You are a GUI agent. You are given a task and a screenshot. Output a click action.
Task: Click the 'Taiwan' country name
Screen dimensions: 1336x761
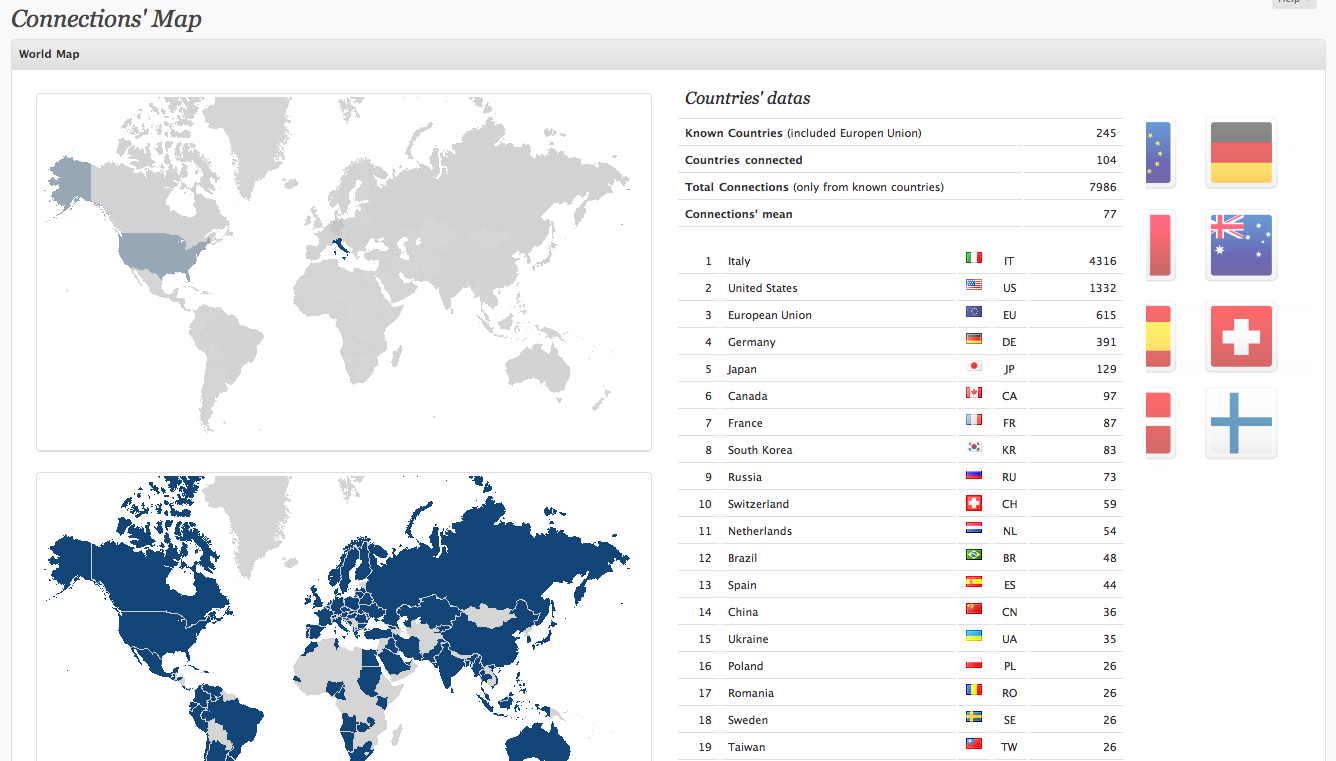pos(747,747)
